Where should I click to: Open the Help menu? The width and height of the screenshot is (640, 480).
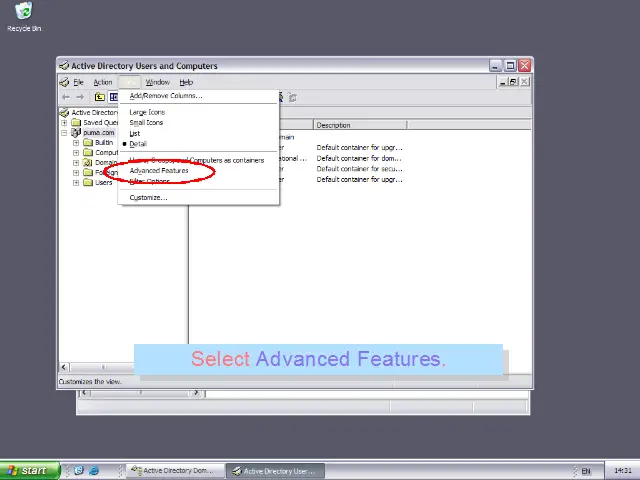pyautogui.click(x=186, y=82)
